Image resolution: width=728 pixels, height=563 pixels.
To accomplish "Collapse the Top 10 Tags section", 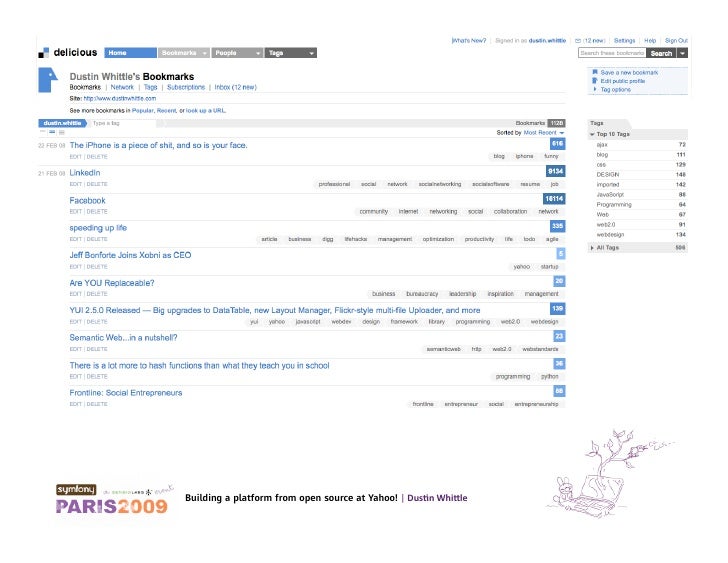I will [x=592, y=134].
